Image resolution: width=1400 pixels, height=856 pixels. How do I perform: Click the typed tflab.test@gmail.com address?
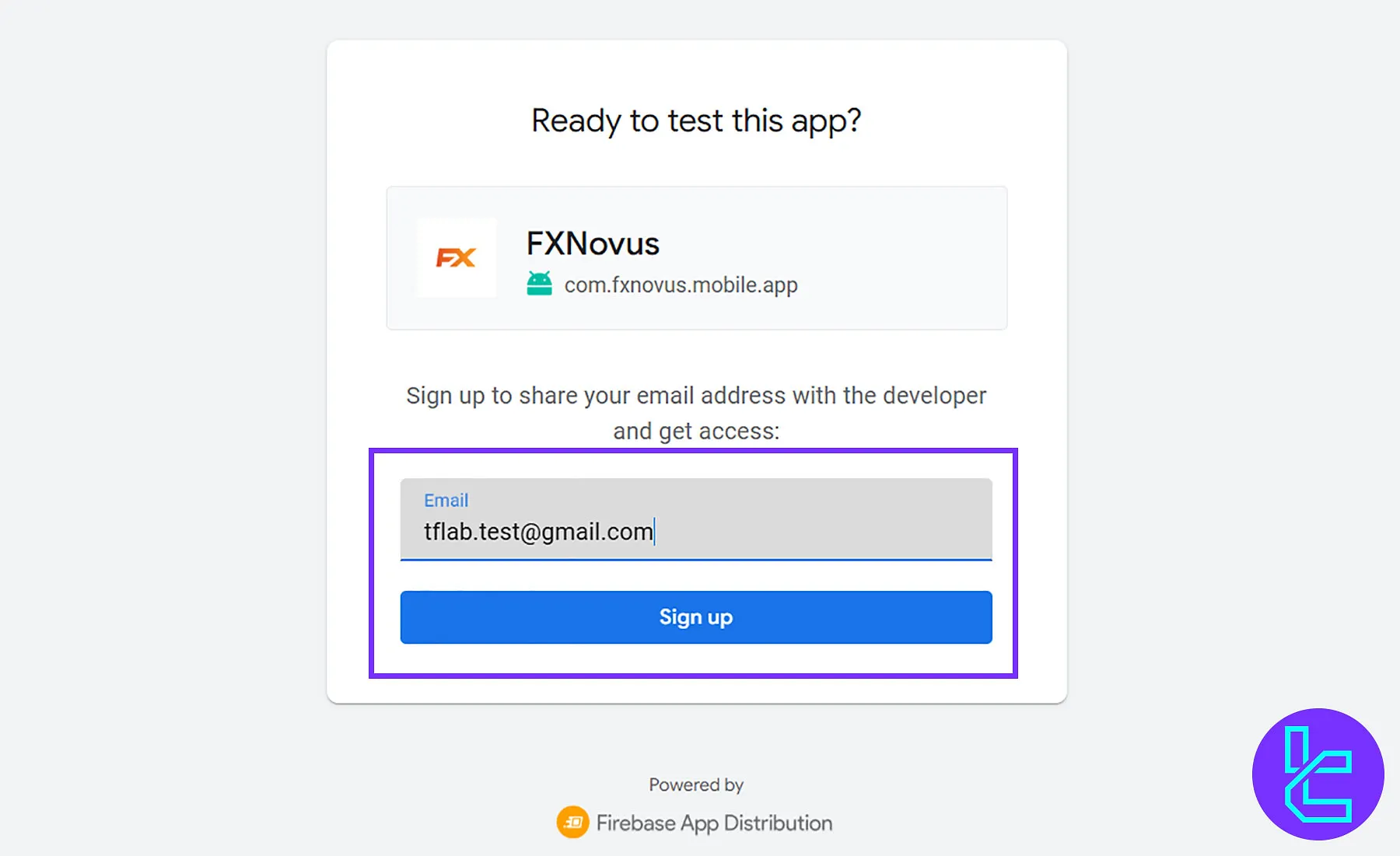538,532
